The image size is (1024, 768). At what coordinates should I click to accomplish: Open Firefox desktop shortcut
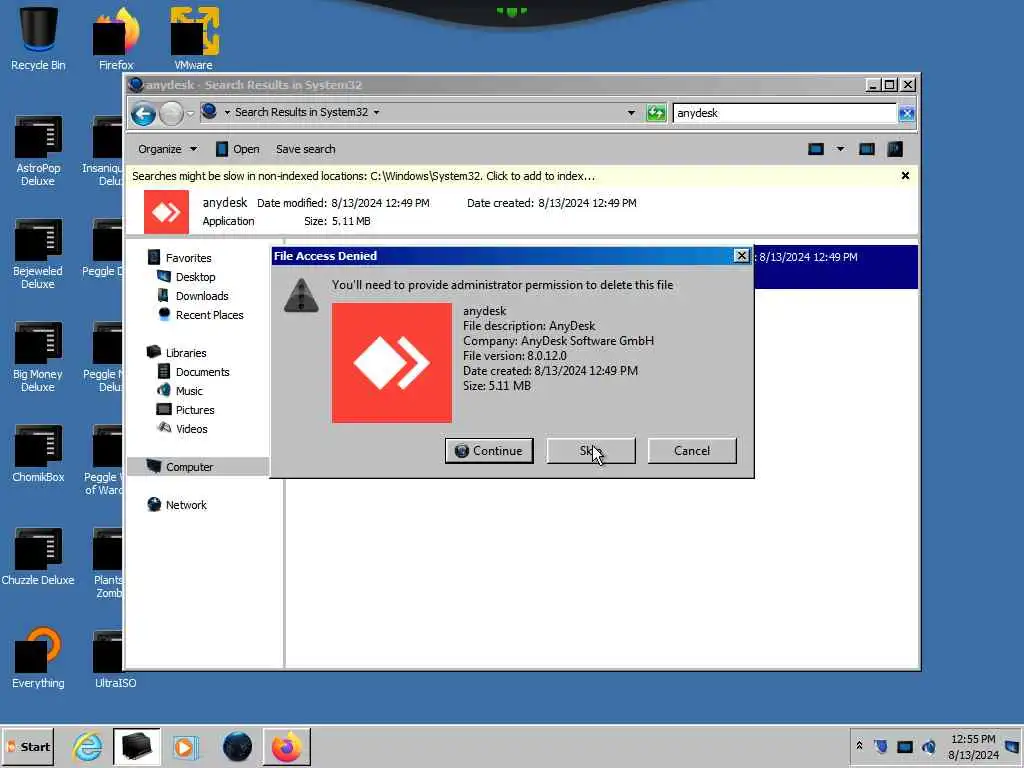coord(116,39)
